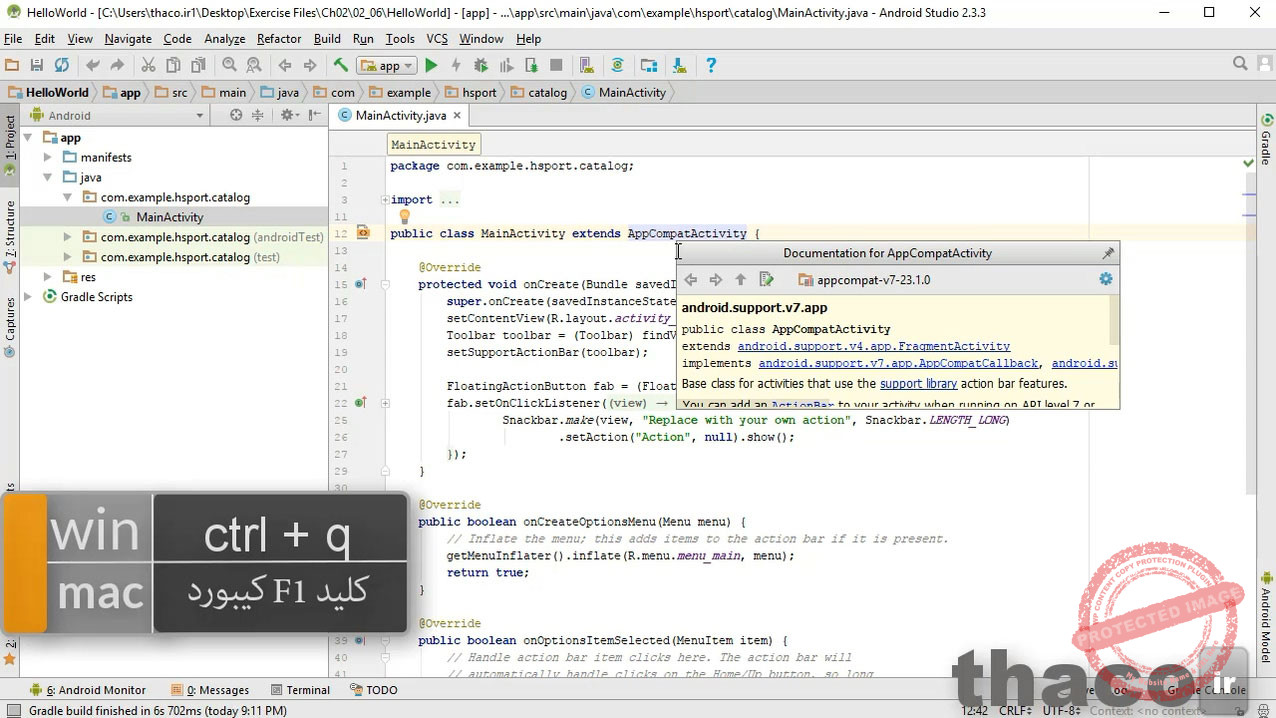Viewport: 1276px width, 718px height.
Task: Open the FragmentActivity documentation link
Action: tap(874, 346)
